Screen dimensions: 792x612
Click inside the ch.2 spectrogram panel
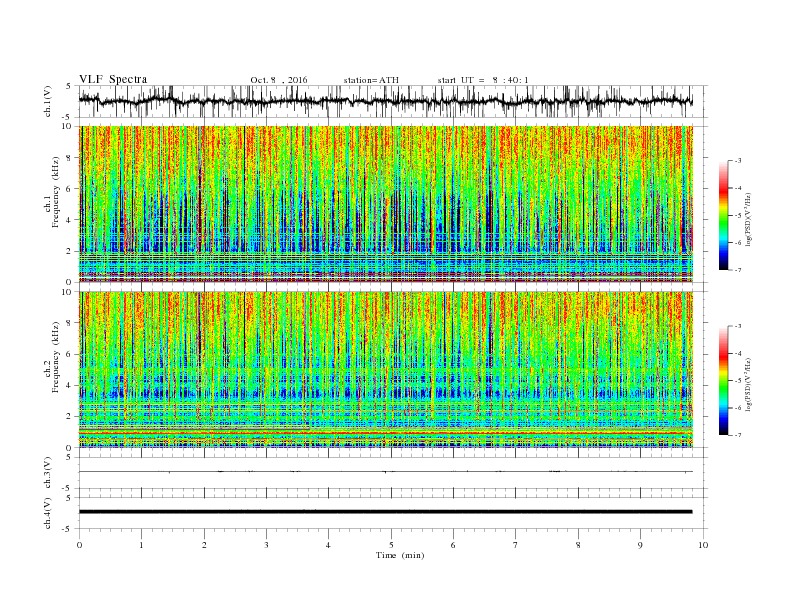[386, 369]
